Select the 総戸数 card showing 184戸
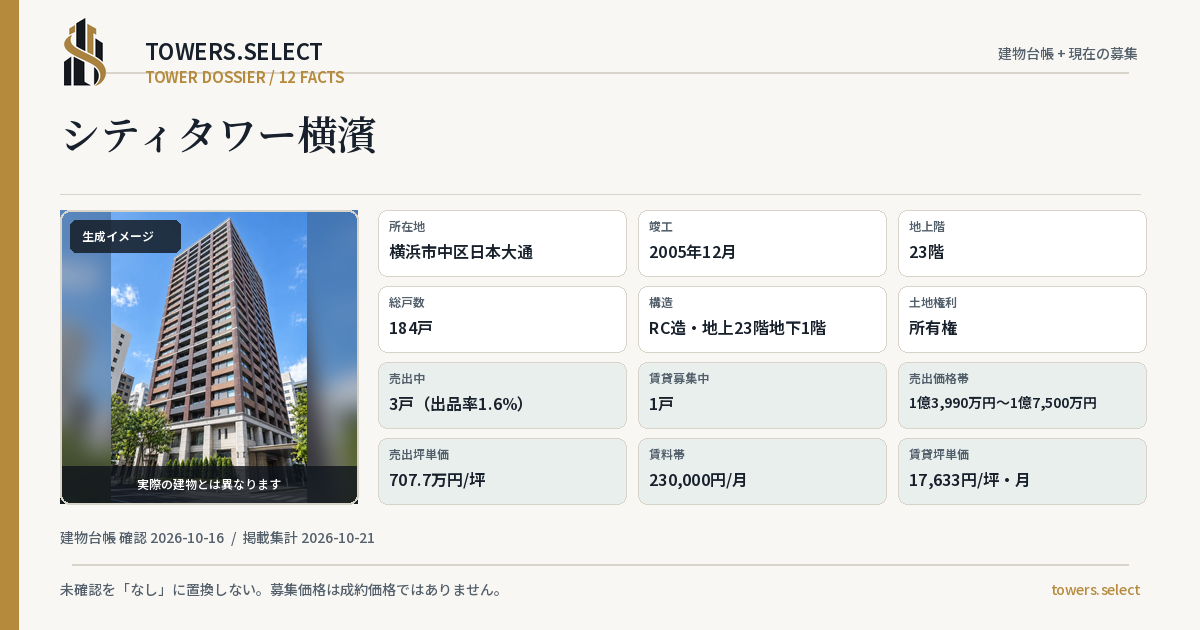The height and width of the screenshot is (630, 1200). point(502,319)
